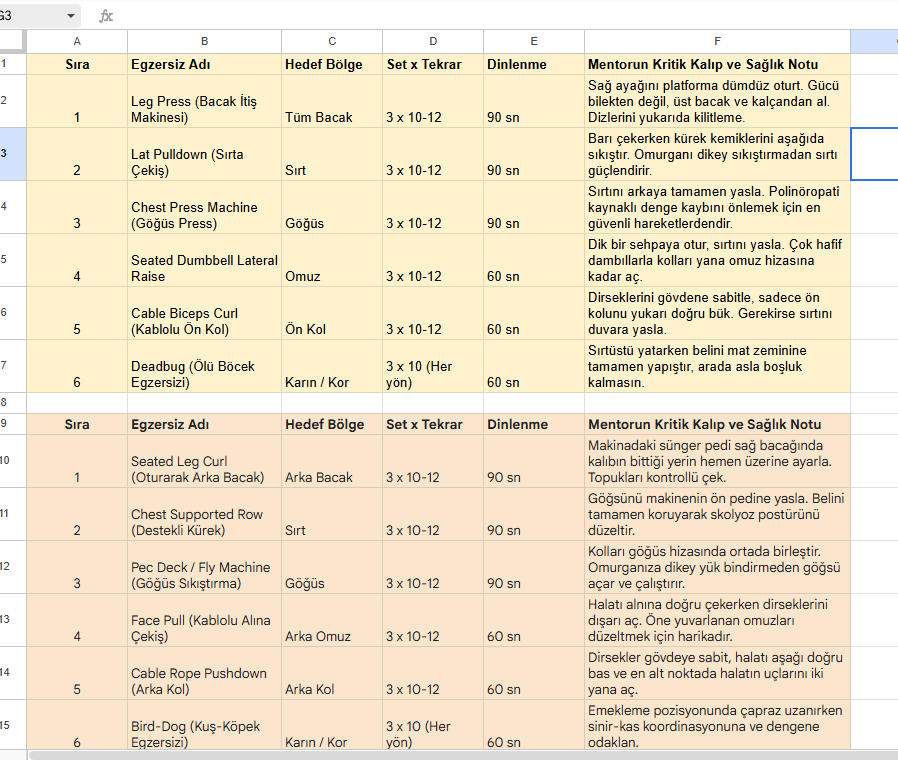Select column F header

pos(717,41)
